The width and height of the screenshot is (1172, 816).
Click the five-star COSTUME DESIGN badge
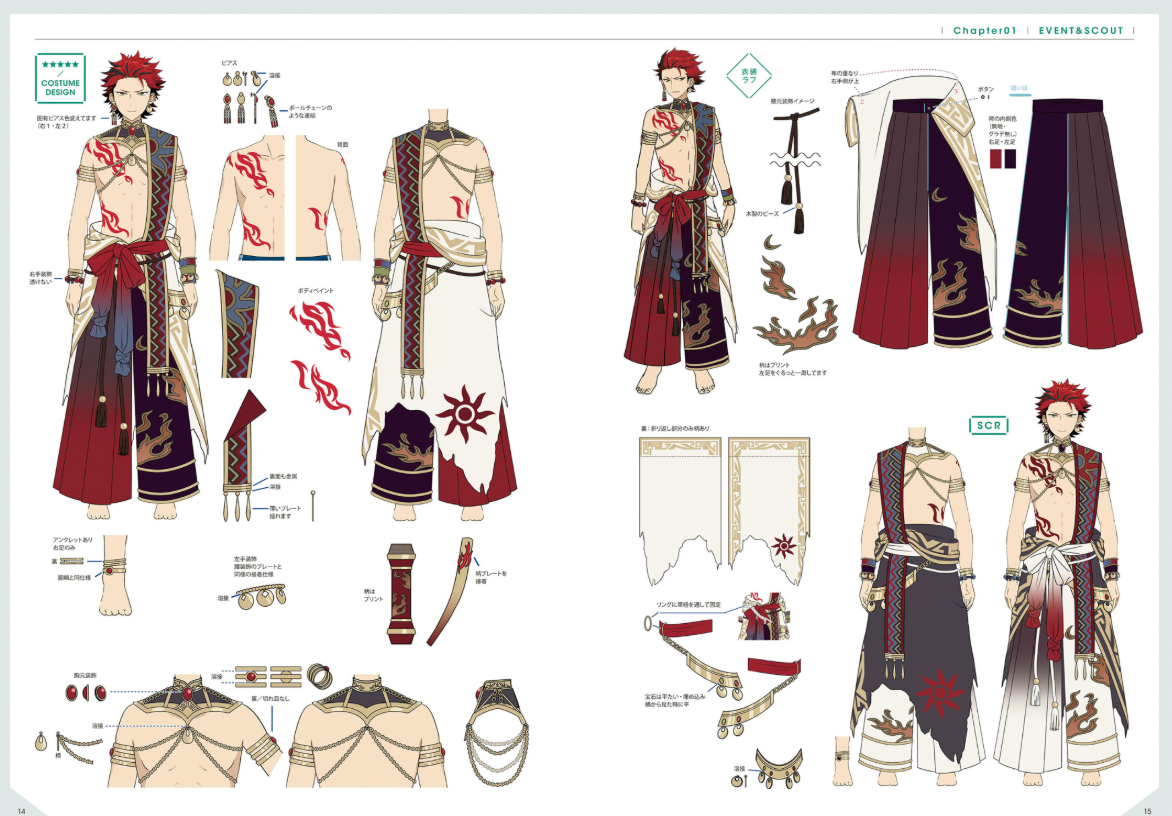pyautogui.click(x=60, y=78)
